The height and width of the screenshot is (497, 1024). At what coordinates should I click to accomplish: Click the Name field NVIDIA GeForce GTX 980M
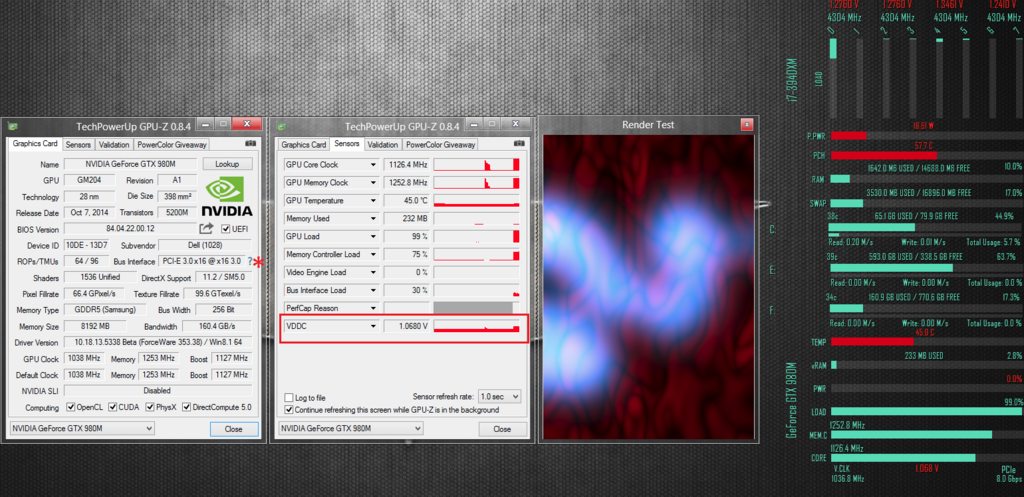coord(131,164)
